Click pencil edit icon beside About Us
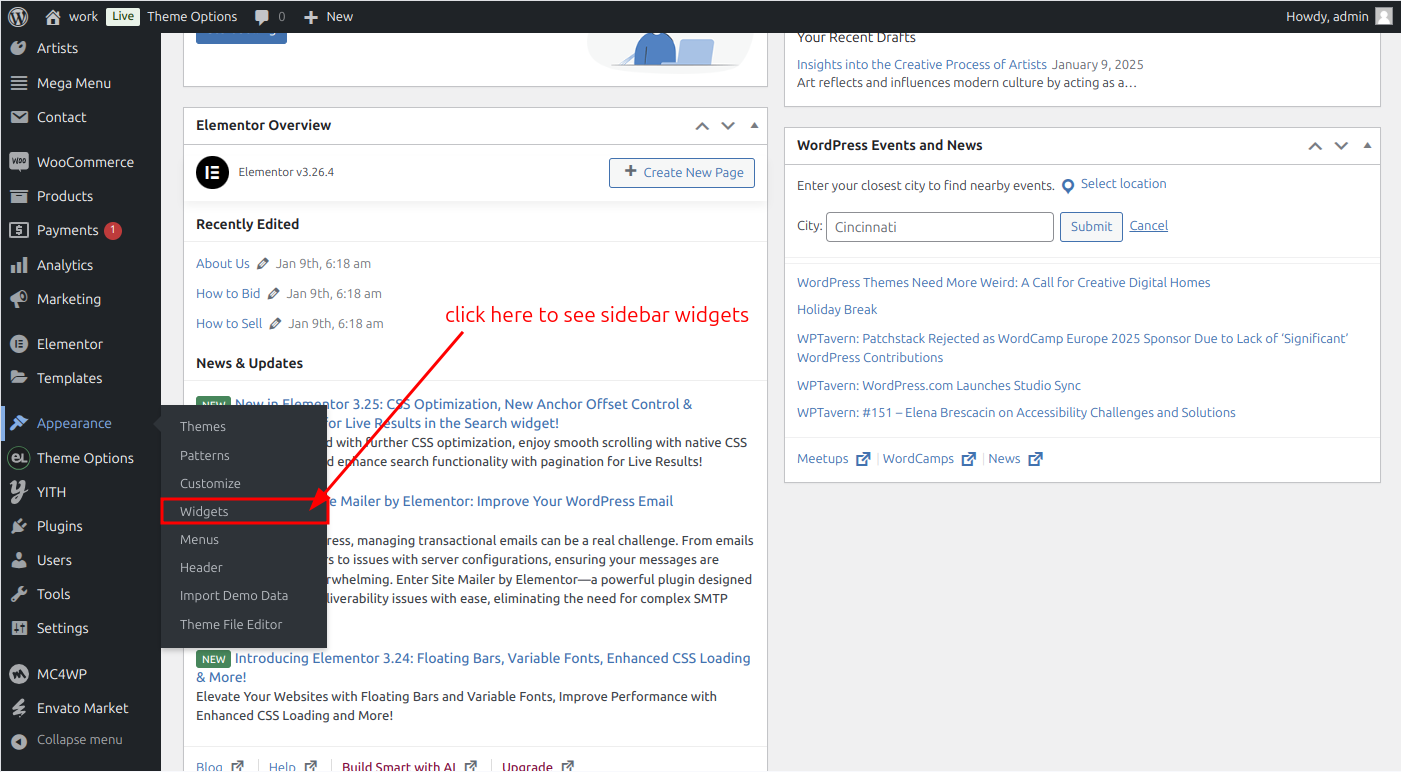The width and height of the screenshot is (1401, 772). pos(263,264)
